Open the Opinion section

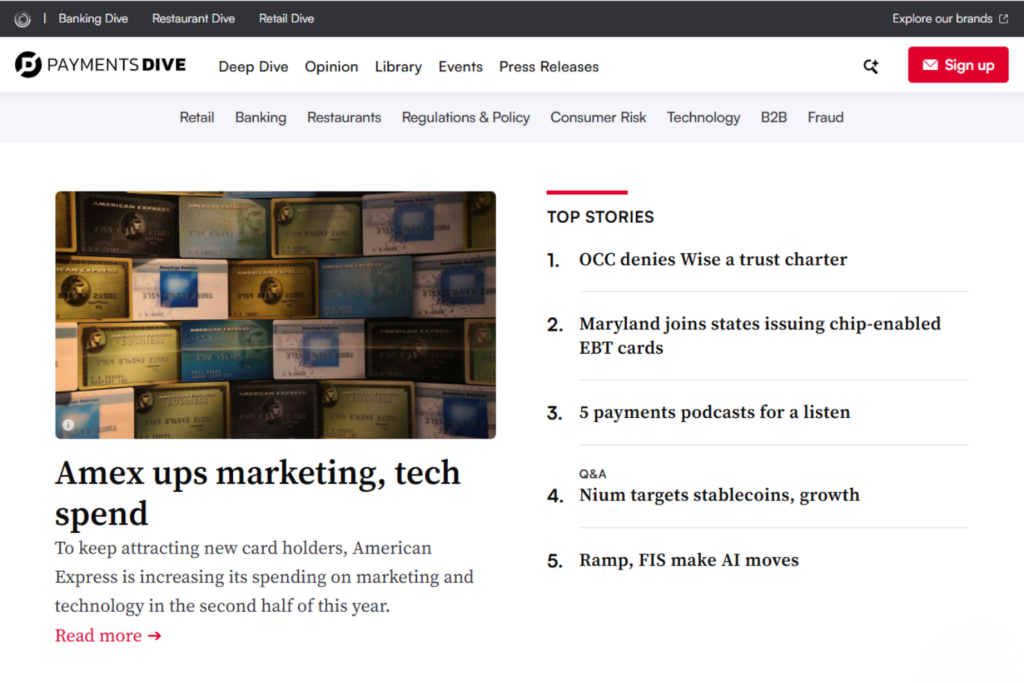pos(331,67)
